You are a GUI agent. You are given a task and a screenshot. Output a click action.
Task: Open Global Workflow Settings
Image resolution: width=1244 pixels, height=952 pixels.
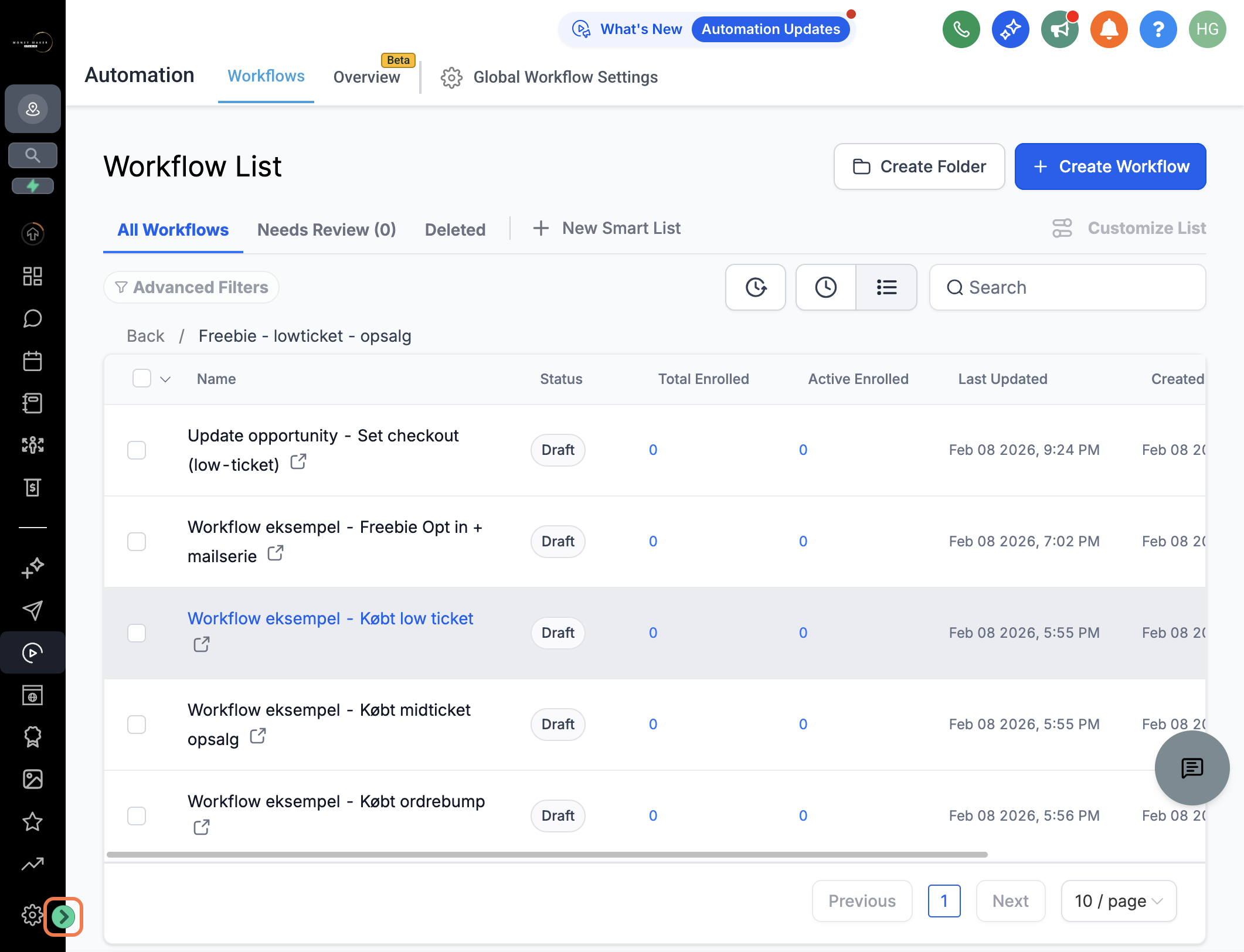point(549,77)
